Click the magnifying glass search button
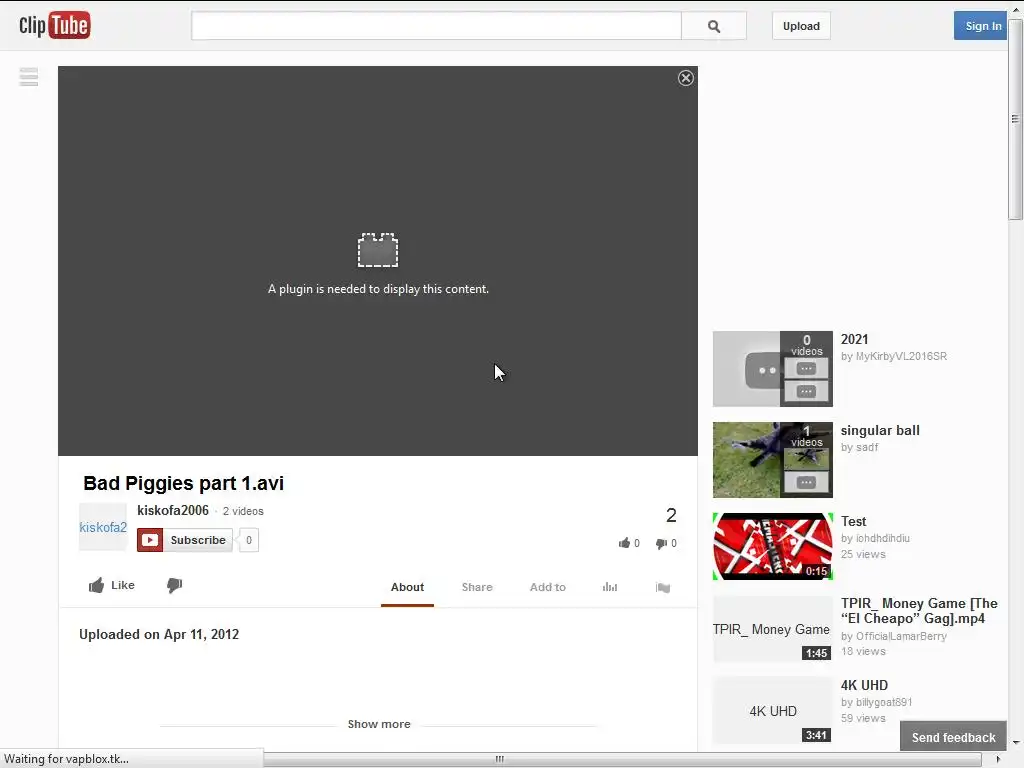Image resolution: width=1024 pixels, height=768 pixels. pyautogui.click(x=714, y=26)
